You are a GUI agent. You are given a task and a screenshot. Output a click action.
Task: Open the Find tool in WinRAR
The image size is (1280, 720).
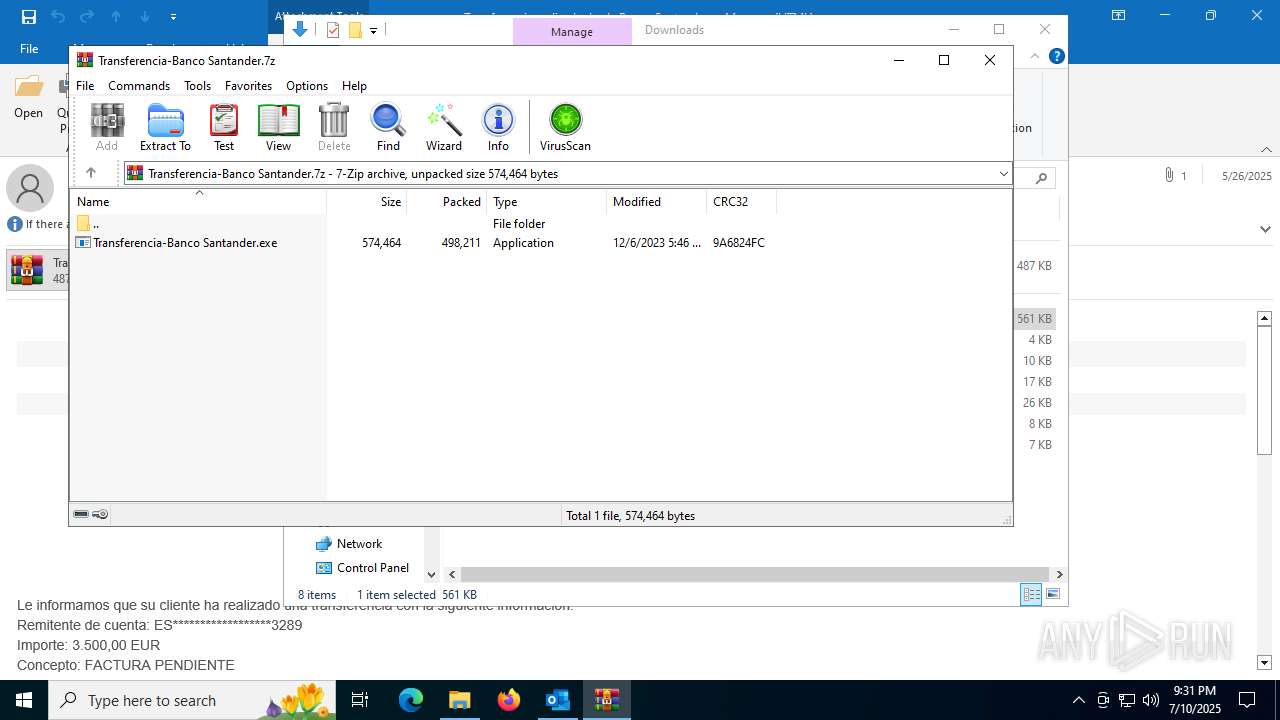(x=388, y=127)
